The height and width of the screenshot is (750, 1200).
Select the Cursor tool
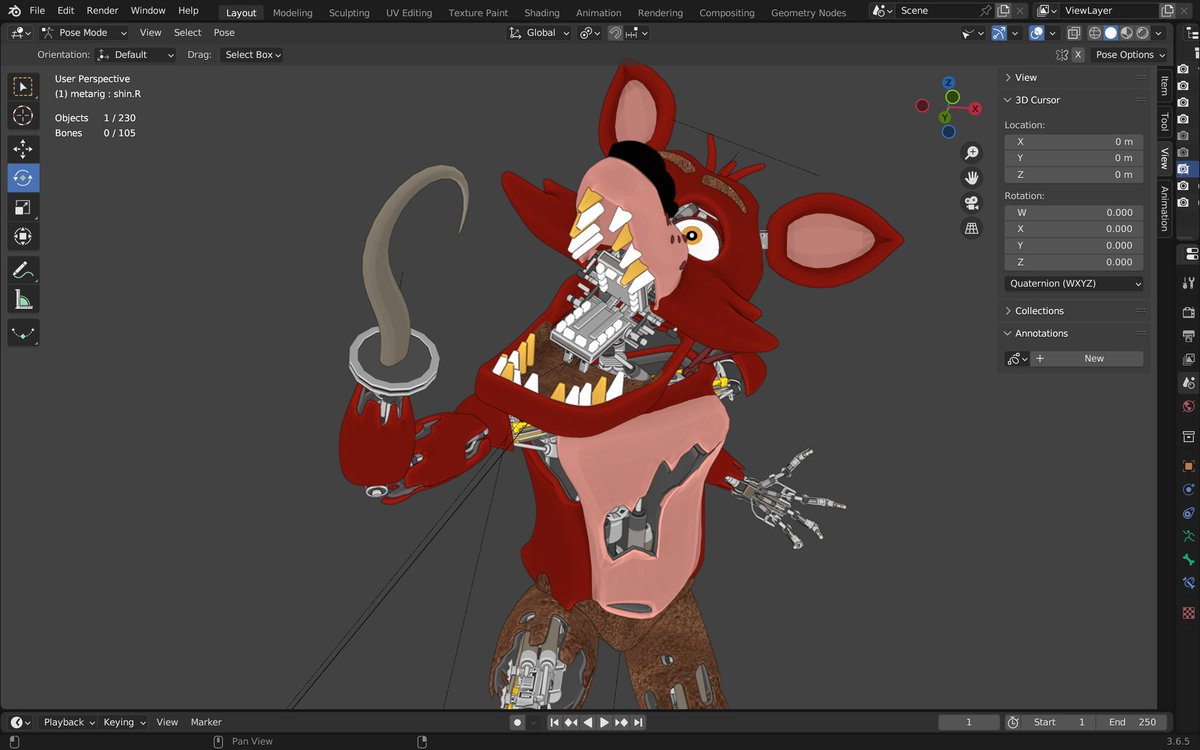[x=23, y=117]
